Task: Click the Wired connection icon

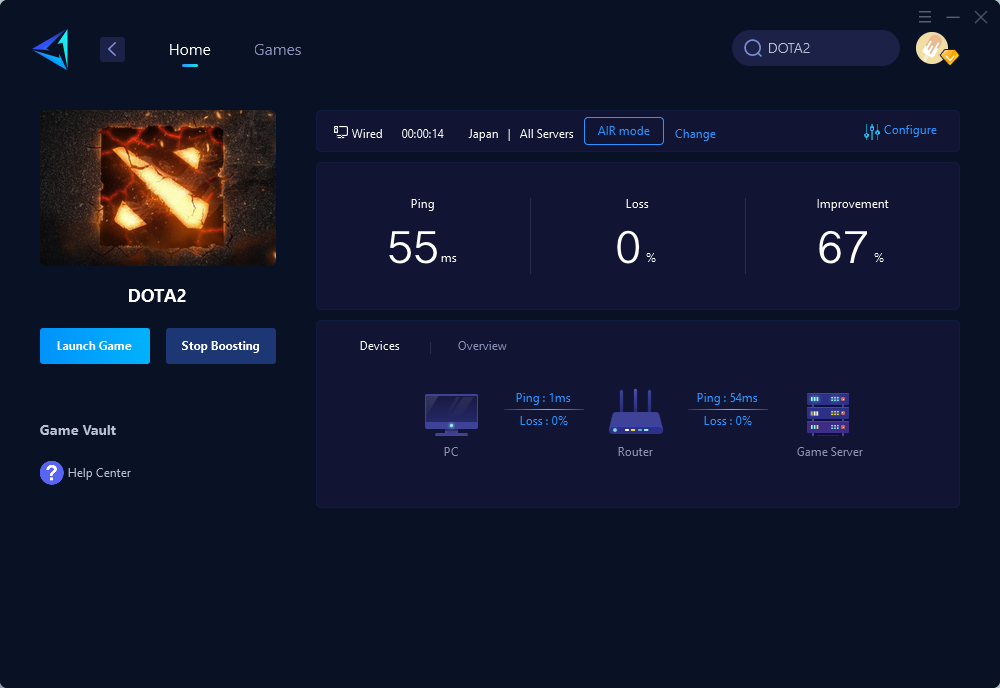Action: [x=341, y=132]
